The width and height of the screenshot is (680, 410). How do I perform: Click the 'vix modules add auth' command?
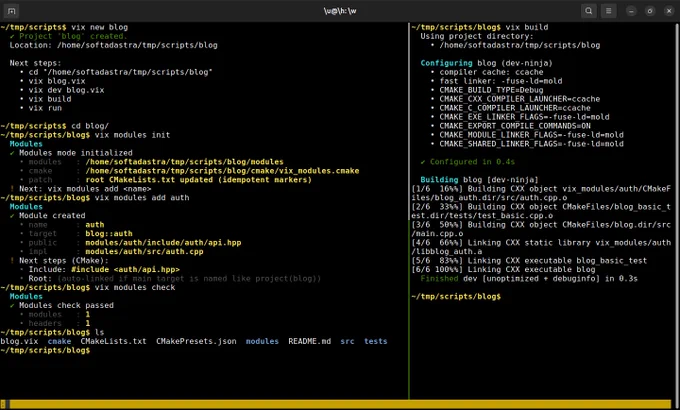click(x=142, y=197)
